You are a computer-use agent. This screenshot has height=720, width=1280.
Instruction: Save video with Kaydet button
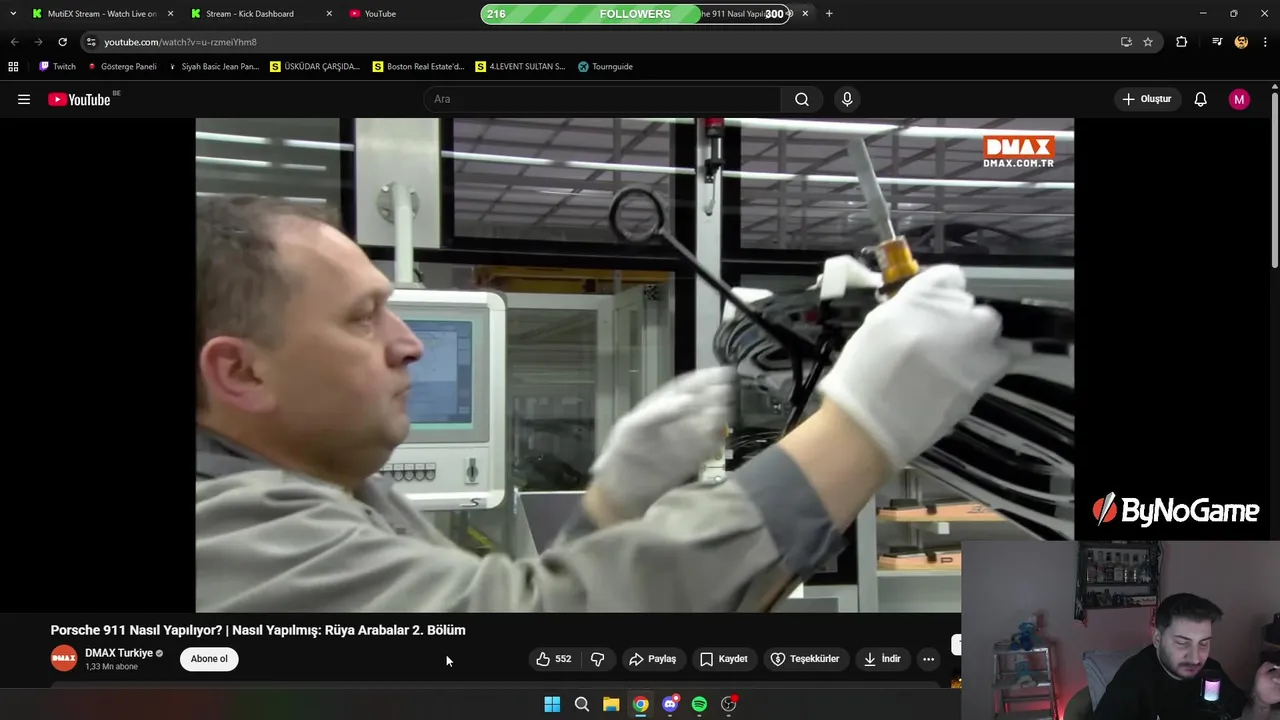(x=723, y=659)
